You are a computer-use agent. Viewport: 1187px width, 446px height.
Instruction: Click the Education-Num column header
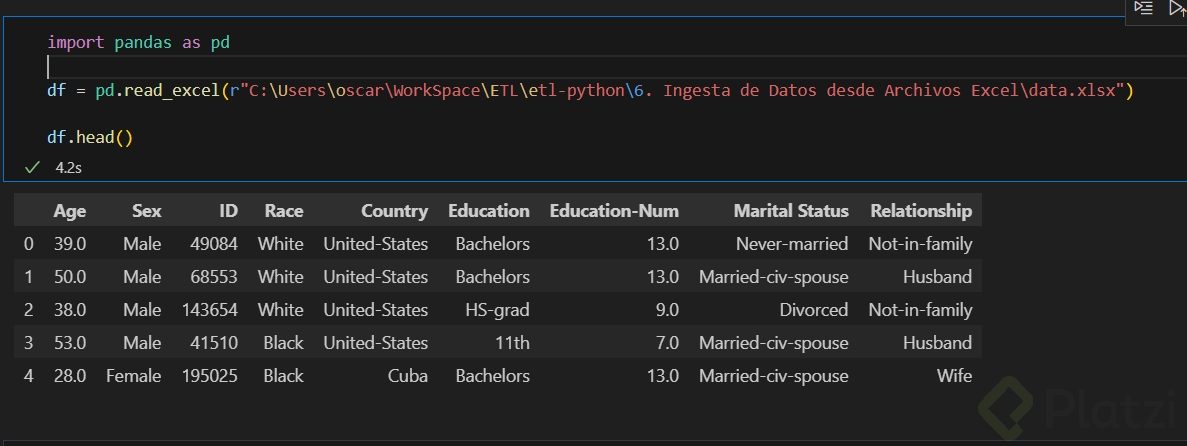pyautogui.click(x=614, y=211)
